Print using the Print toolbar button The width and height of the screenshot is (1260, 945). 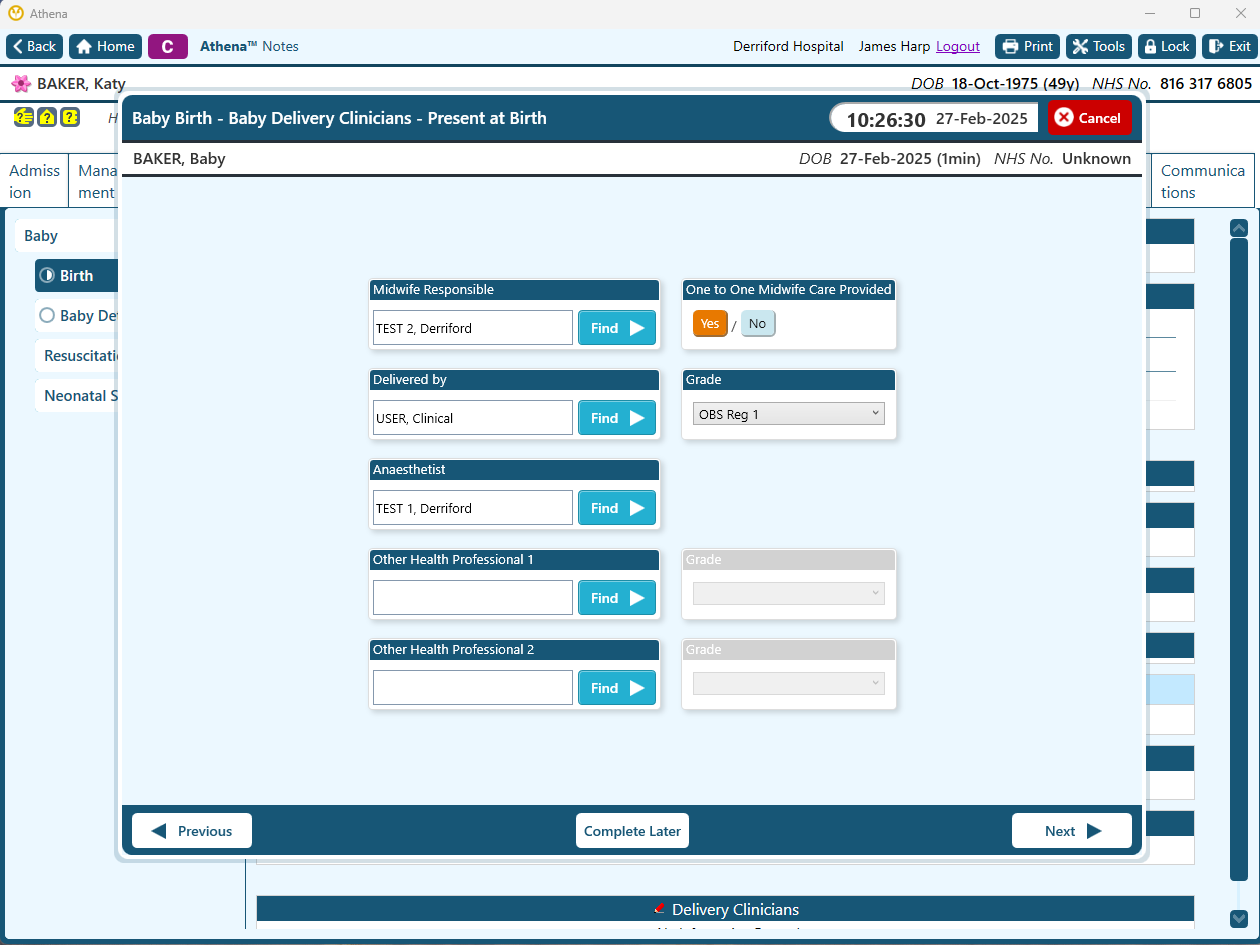click(x=1027, y=46)
